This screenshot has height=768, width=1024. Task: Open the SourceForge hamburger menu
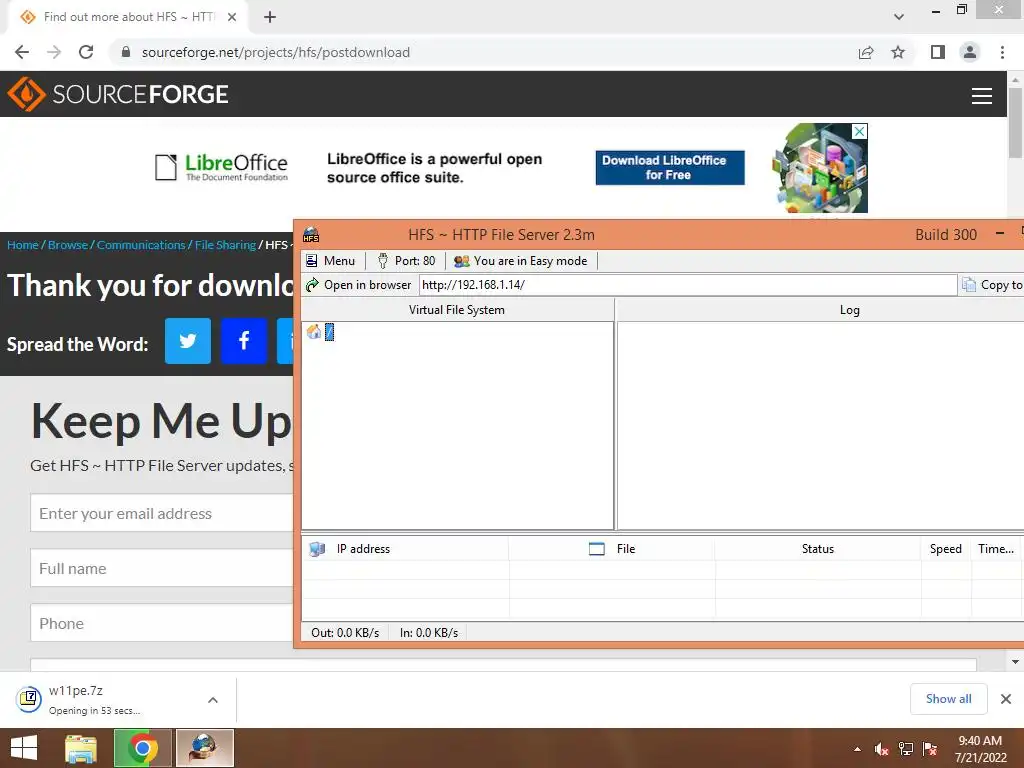982,95
